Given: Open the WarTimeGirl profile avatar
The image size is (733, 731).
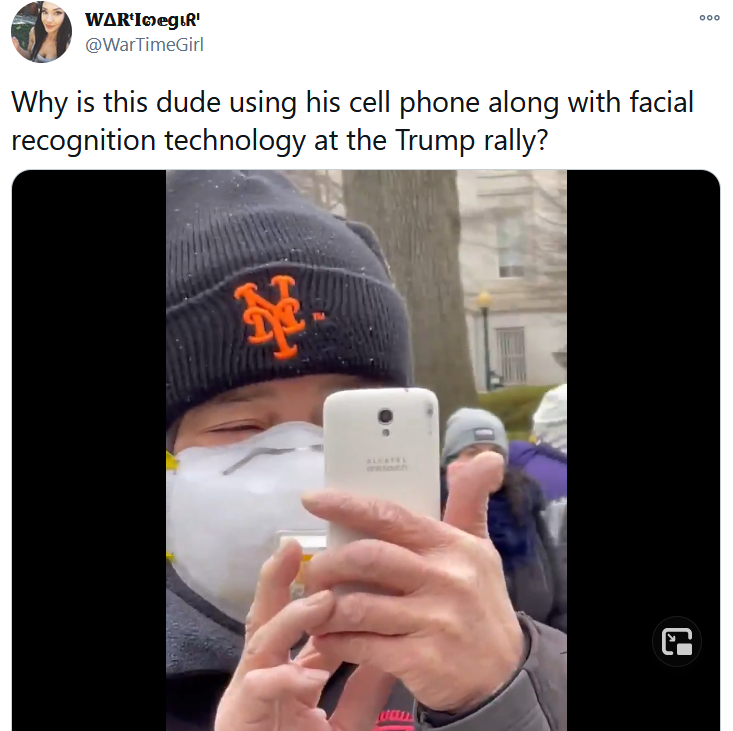Looking at the screenshot, I should (x=41, y=32).
